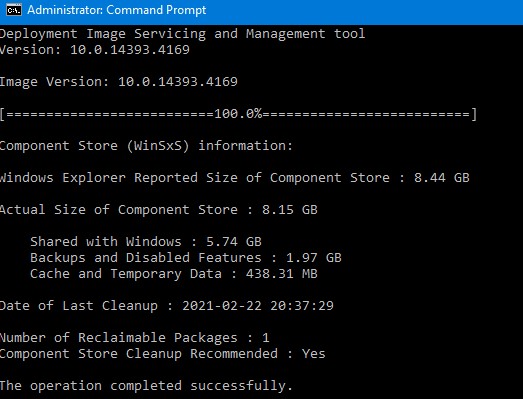
Task: Click the Cleanup Recommended Yes value
Action: pyautogui.click(x=314, y=354)
